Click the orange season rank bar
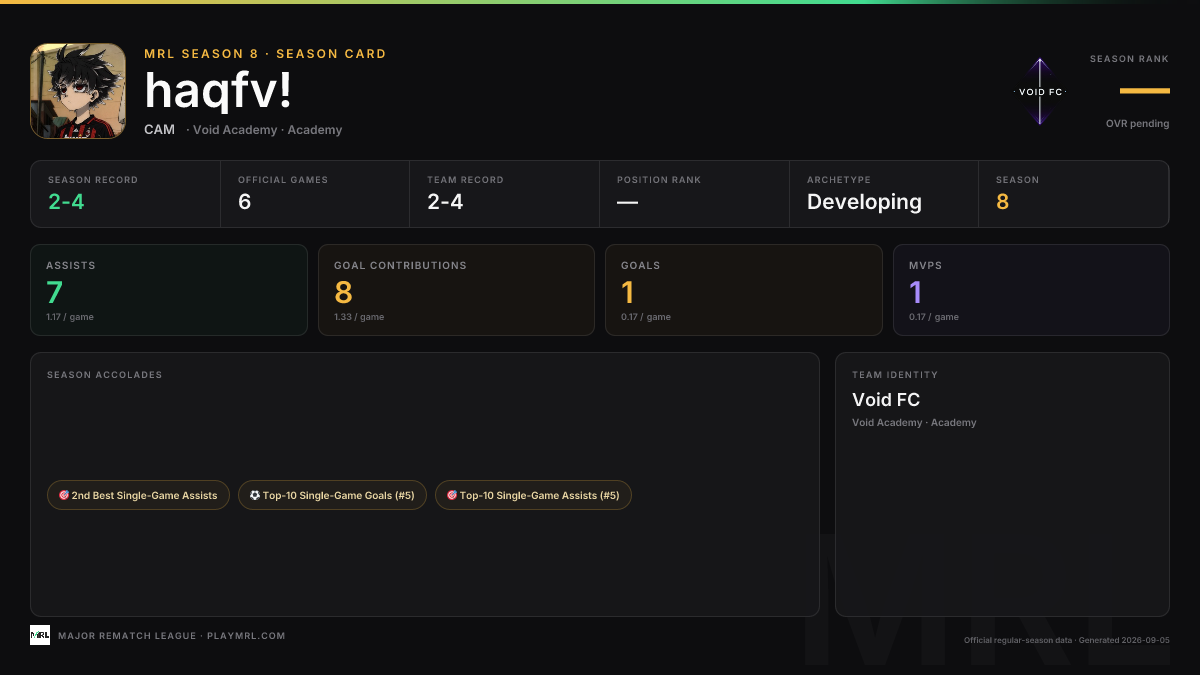The image size is (1200, 675). (1145, 91)
